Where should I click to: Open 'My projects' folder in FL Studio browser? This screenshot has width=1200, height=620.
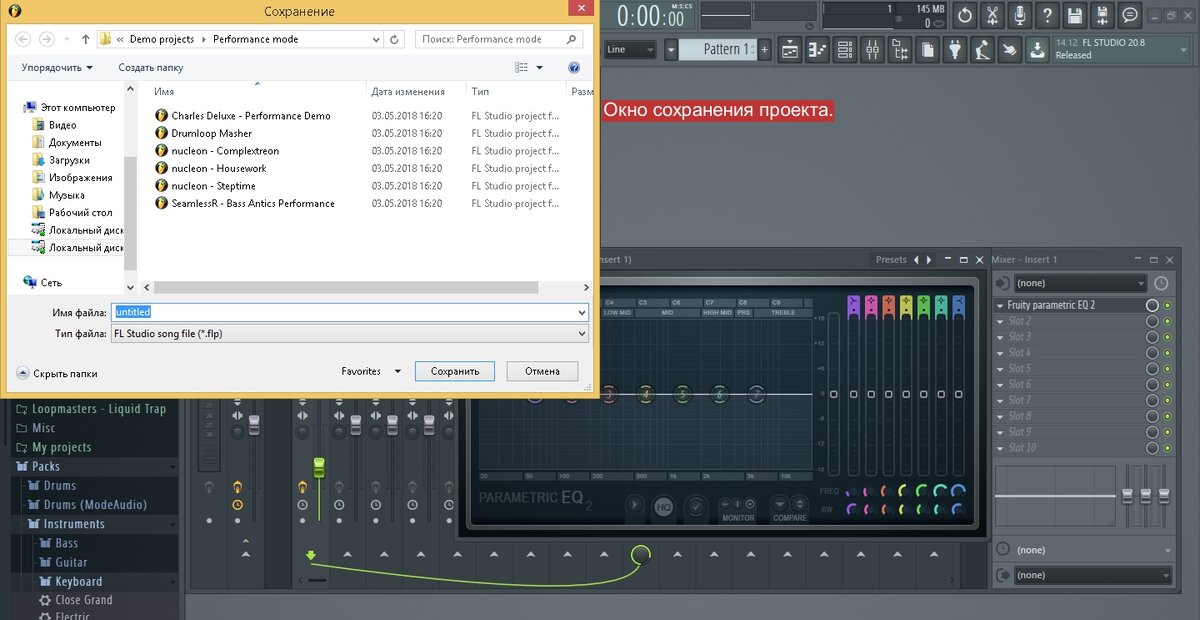[61, 447]
